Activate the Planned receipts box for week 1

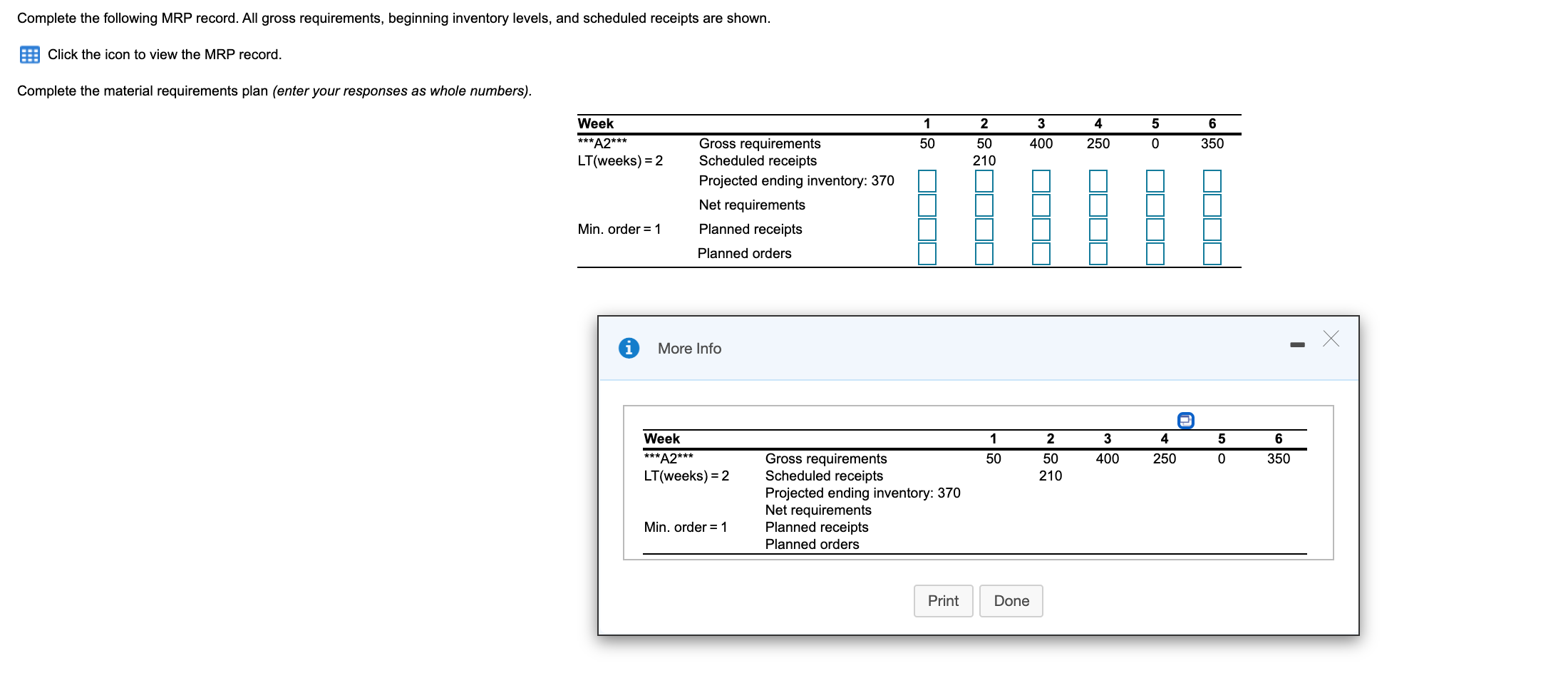[x=927, y=230]
